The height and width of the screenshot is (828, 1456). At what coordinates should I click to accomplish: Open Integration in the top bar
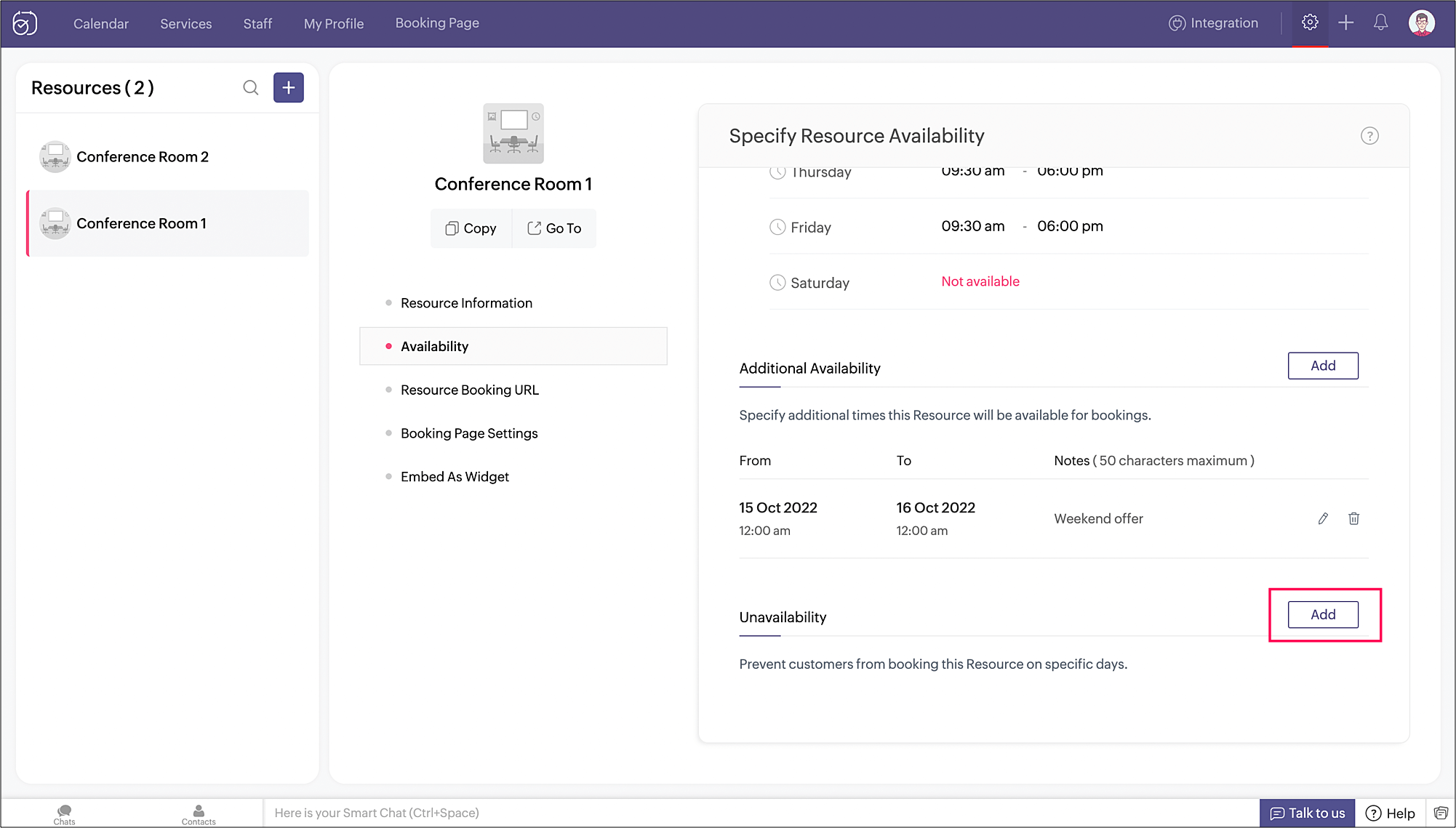tap(1213, 23)
